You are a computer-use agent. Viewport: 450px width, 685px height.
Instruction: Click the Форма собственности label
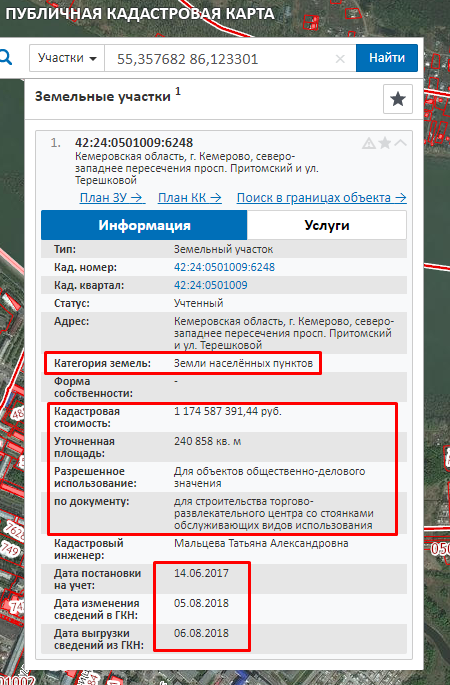click(x=93, y=387)
